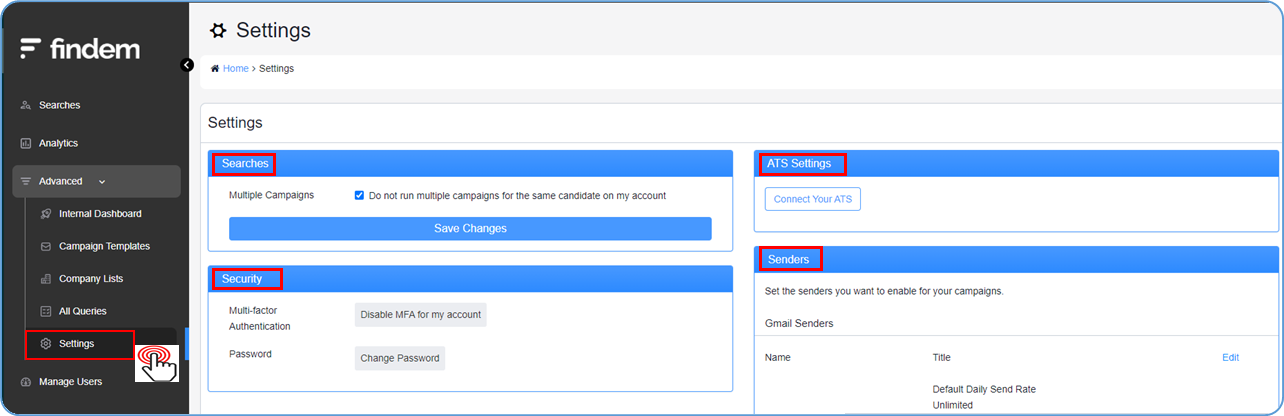This screenshot has height=416, width=1284.
Task: Uncheck the multiple campaigns checkbox
Action: click(x=359, y=196)
